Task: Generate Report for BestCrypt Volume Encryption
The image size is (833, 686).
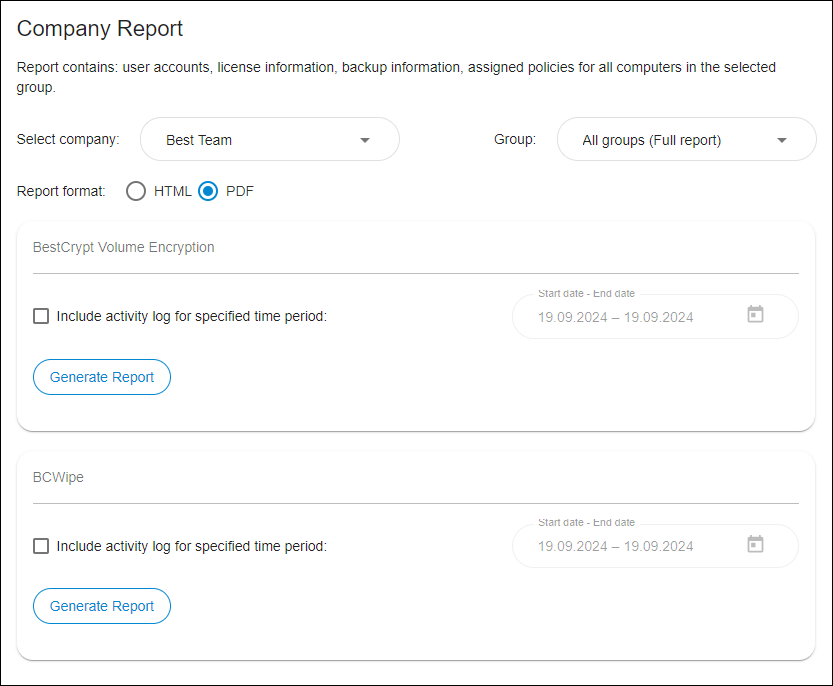Action: [x=102, y=377]
